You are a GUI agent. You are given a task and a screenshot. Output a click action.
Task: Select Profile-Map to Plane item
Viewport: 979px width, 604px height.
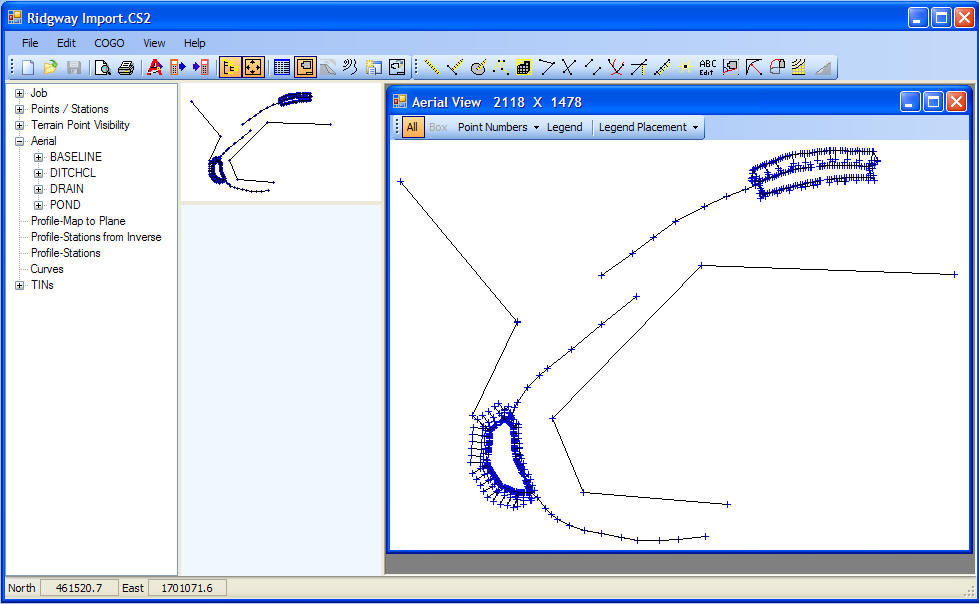pyautogui.click(x=78, y=221)
